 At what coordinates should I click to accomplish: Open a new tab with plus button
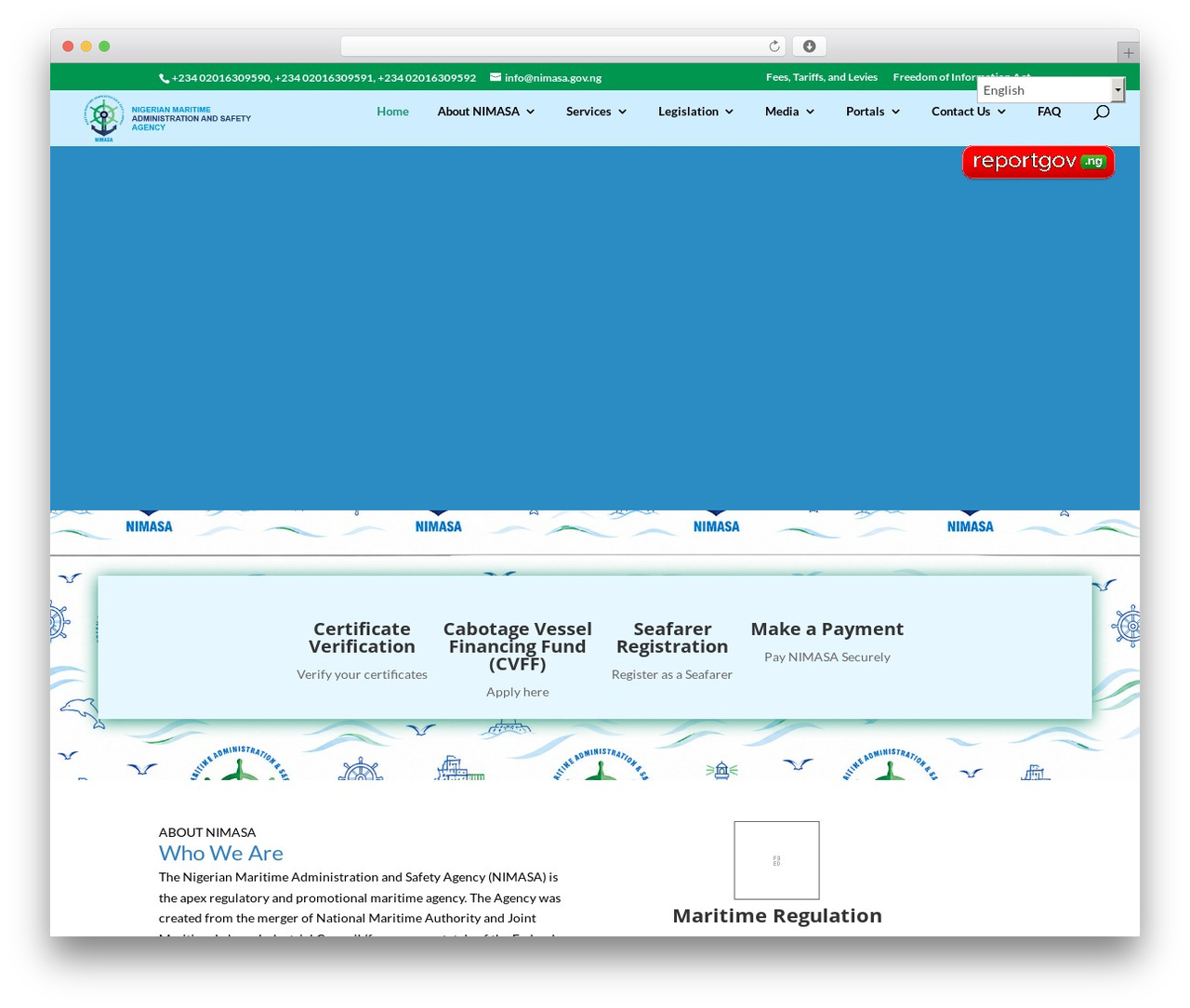[1128, 53]
